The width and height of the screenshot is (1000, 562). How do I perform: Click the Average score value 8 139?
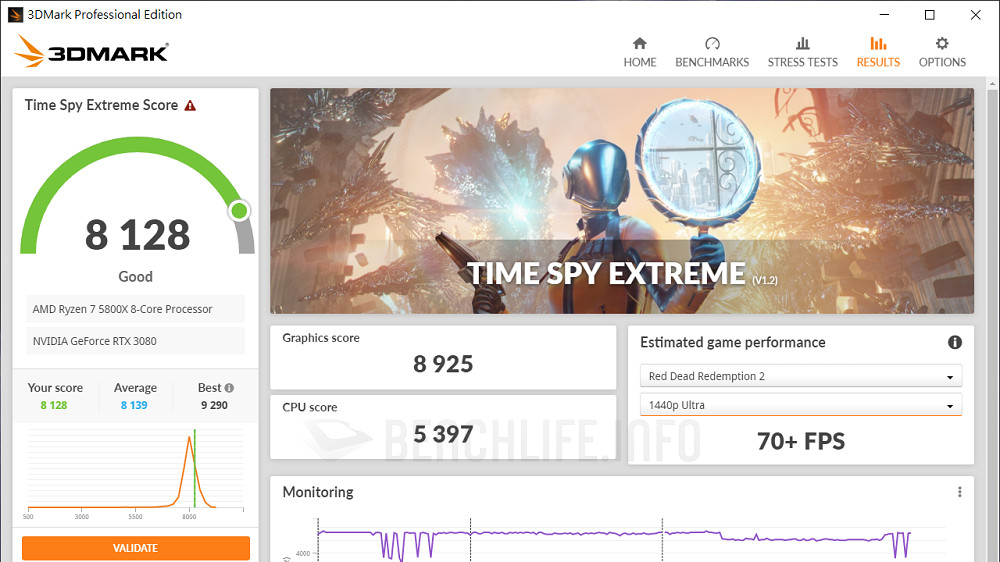[x=134, y=405]
